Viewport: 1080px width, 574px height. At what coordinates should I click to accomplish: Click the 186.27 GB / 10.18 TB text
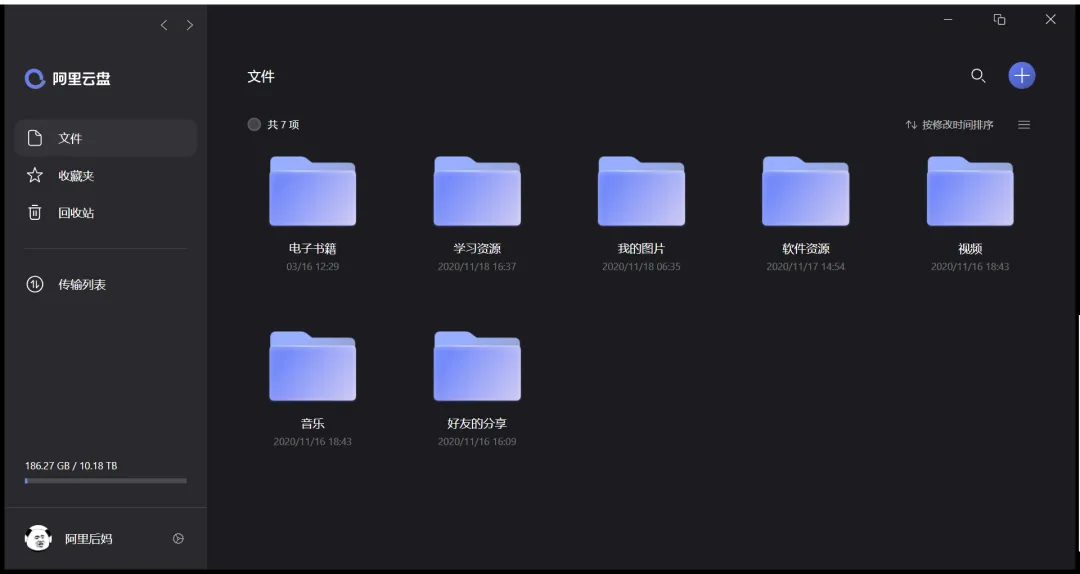pos(71,466)
